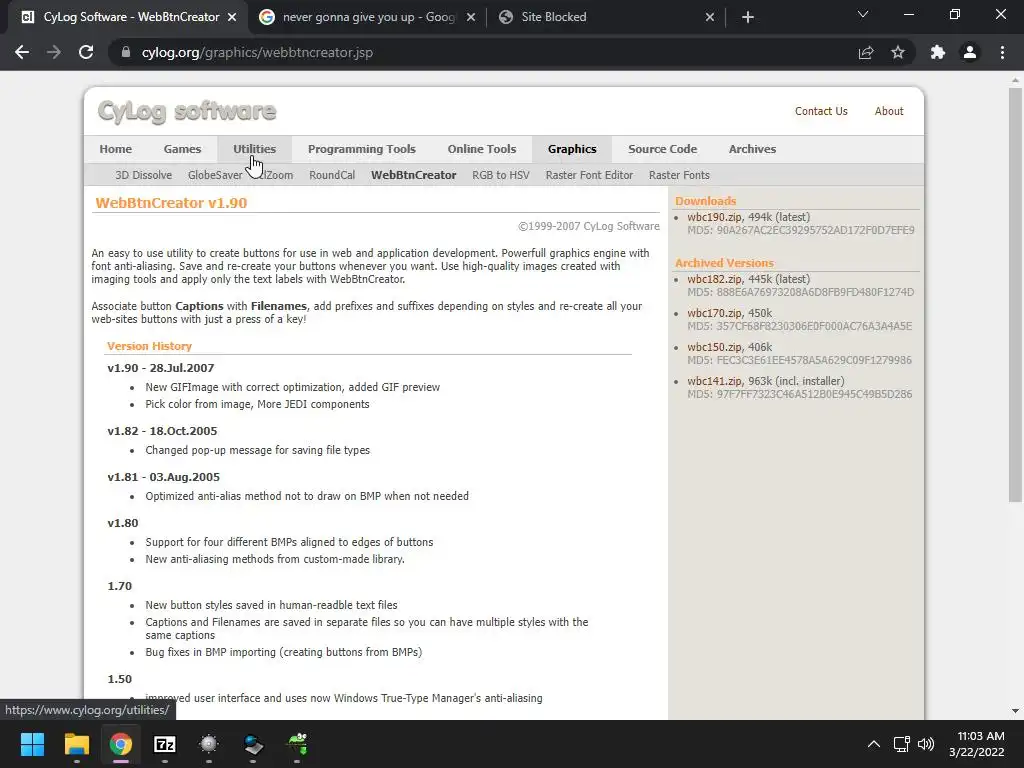Click the WebBtnCreator v1.90 heading
Screen dimensions: 1024x768
(x=171, y=203)
